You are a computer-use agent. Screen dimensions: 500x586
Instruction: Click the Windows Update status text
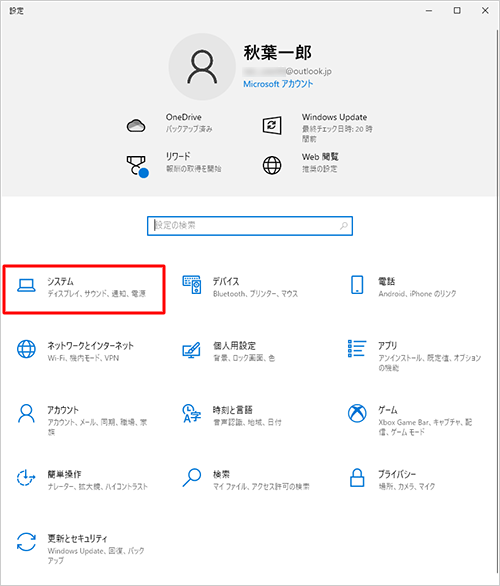tap(337, 134)
